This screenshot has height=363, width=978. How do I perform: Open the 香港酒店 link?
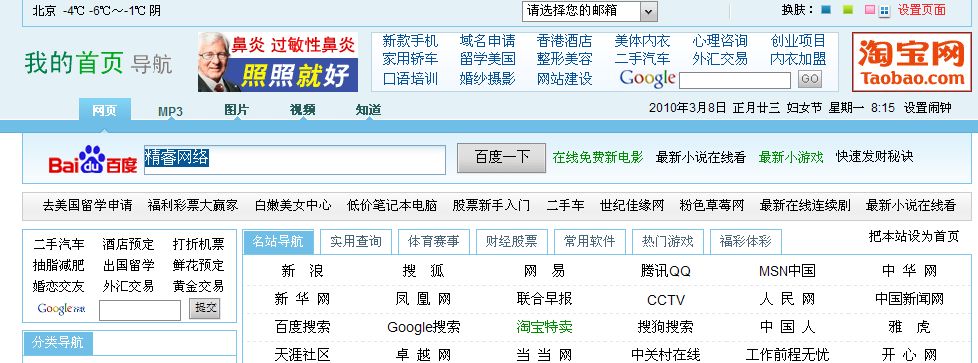pyautogui.click(x=564, y=41)
